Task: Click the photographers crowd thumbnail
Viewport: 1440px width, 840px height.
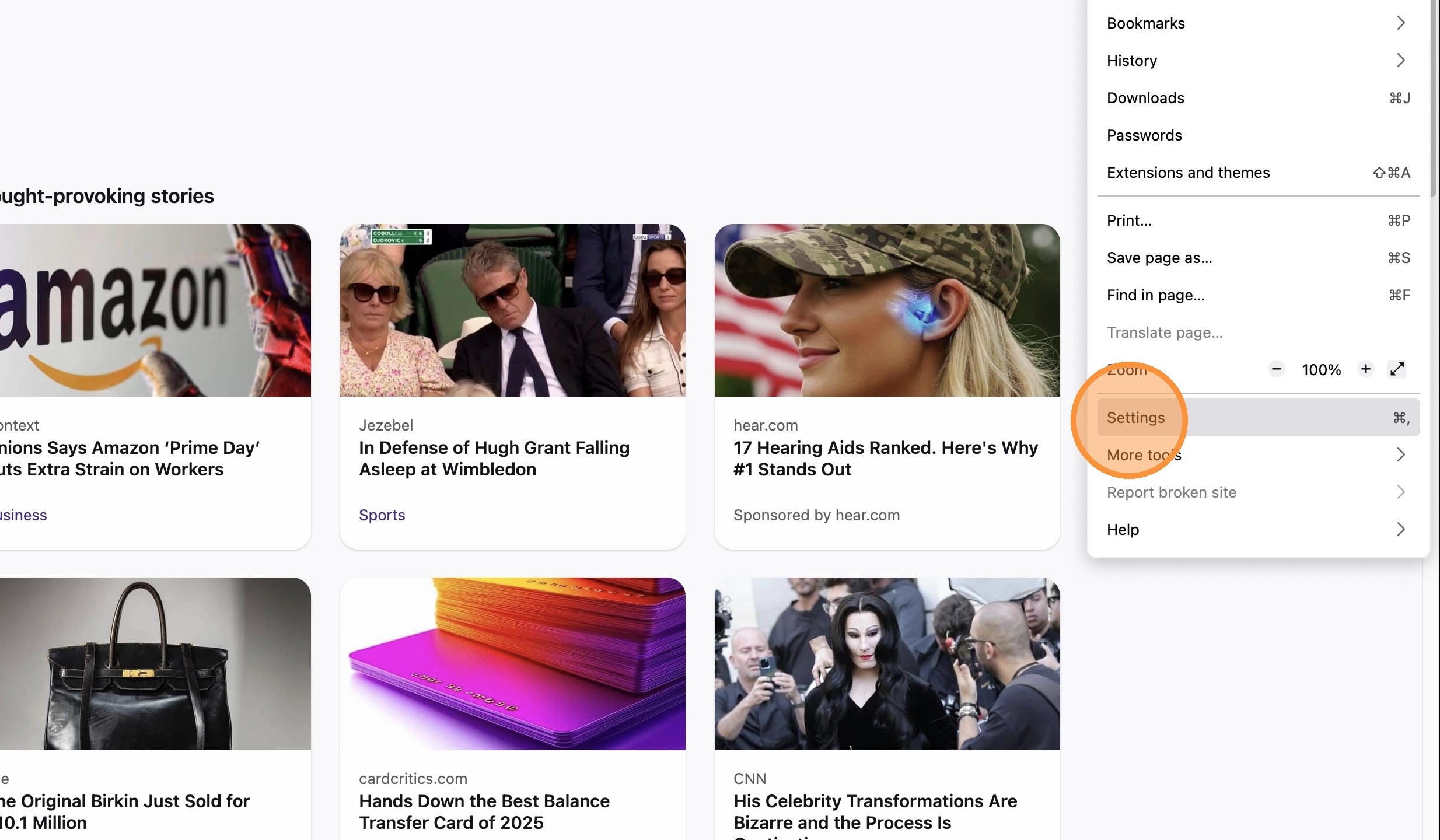Action: click(x=887, y=664)
